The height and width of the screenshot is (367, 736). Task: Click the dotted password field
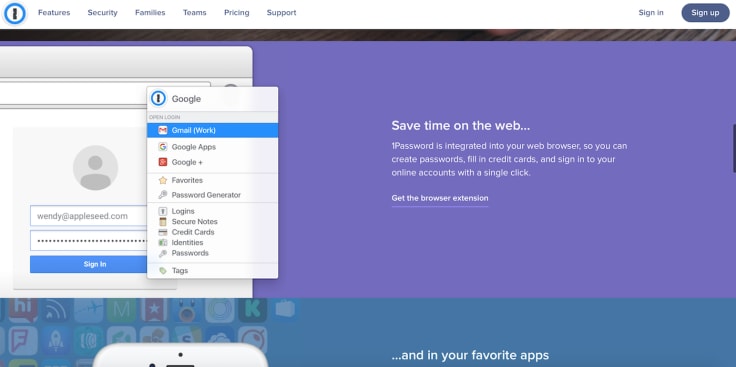89,241
